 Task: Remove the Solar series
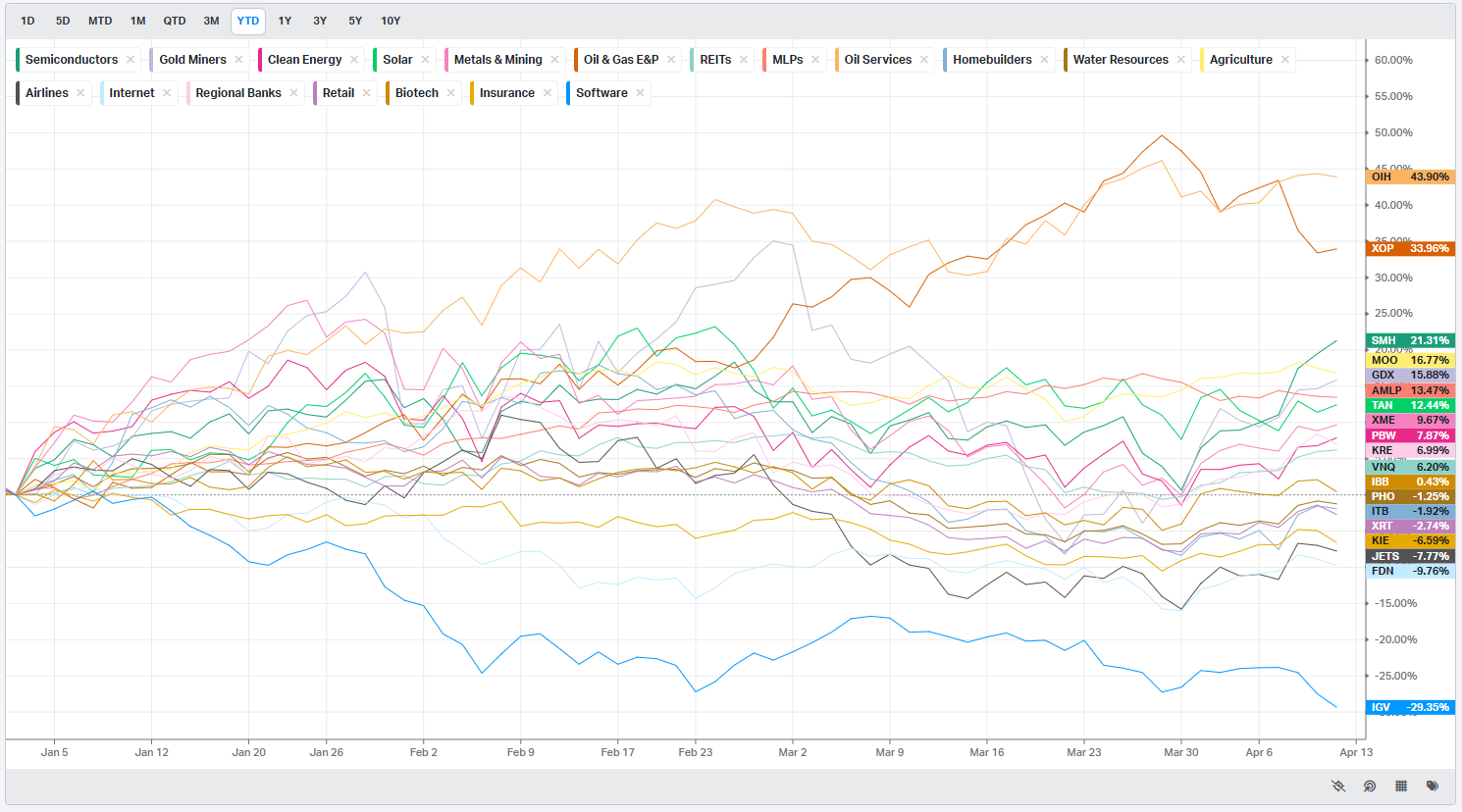point(425,60)
